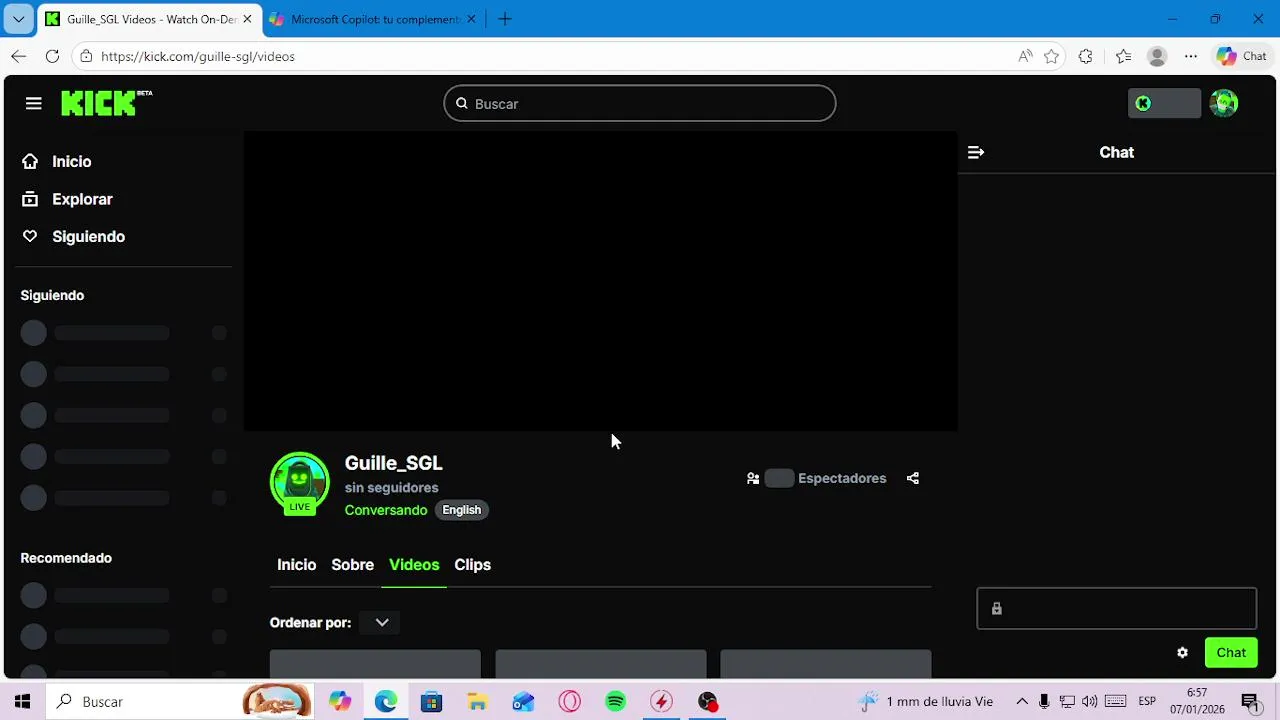Close the Guille_SGL Videos tab
The width and height of the screenshot is (1280, 720).
[247, 19]
